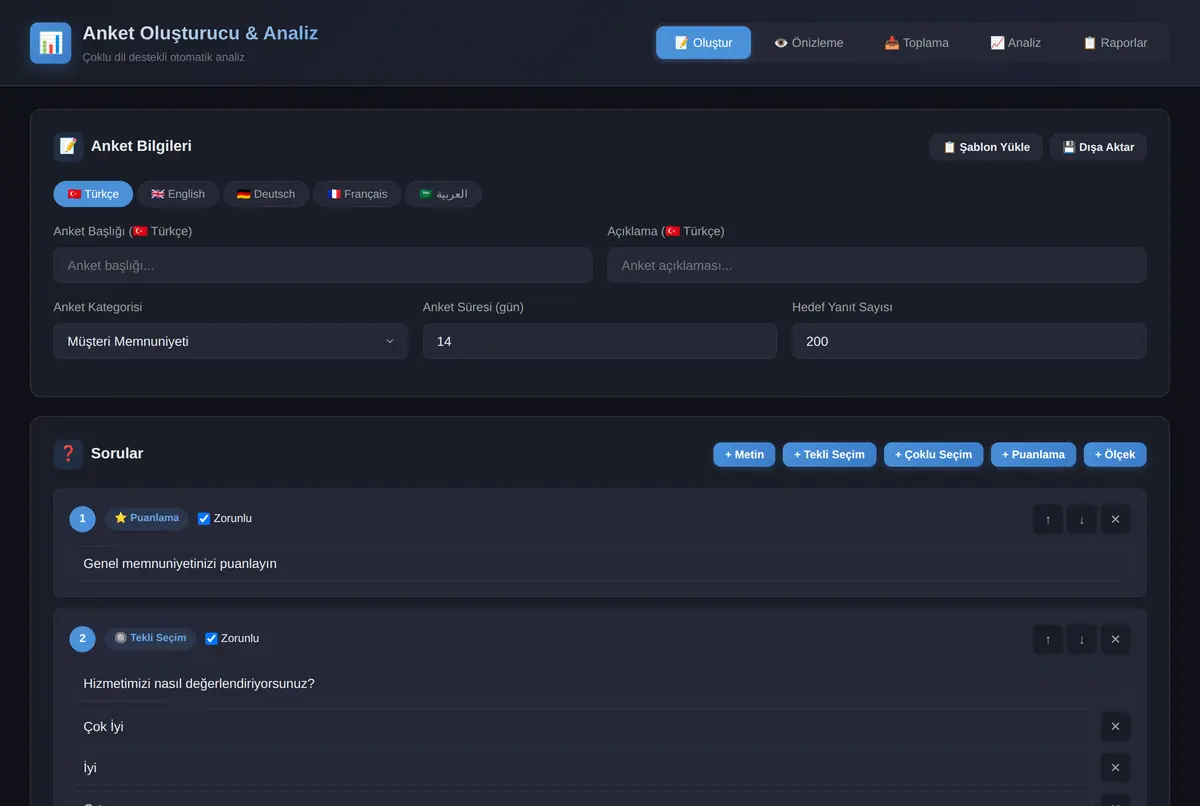Screen dimensions: 1200x806
Task: Click the Anket Süresi field
Action: tap(600, 341)
